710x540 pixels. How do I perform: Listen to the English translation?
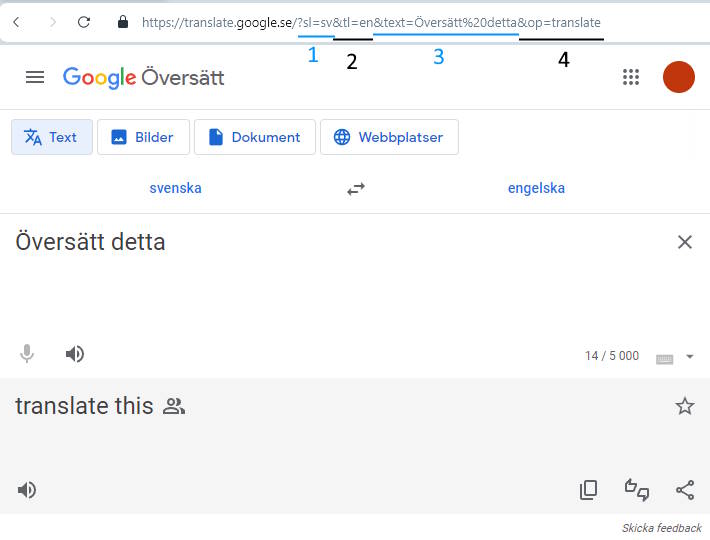click(27, 490)
